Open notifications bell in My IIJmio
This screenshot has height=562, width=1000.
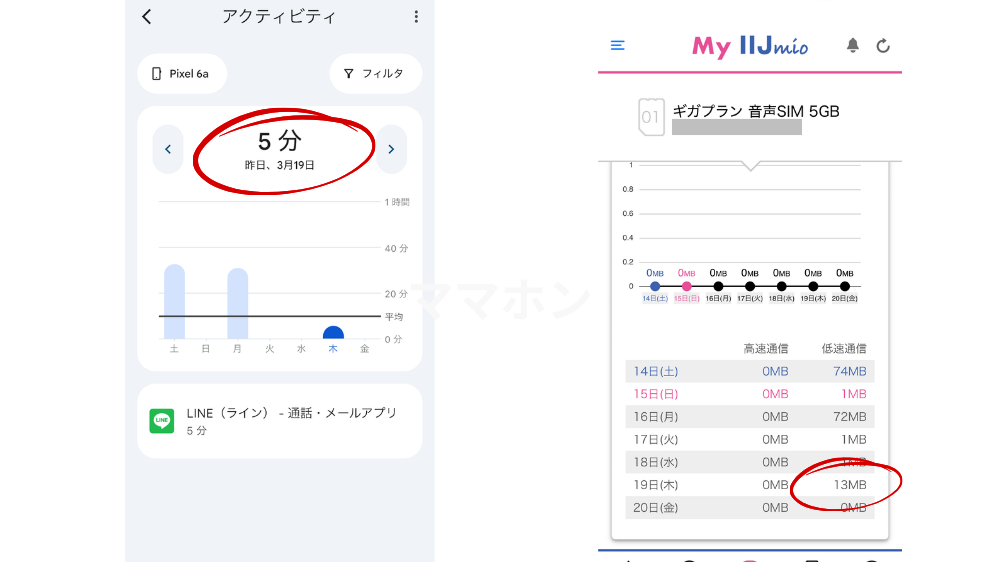tap(853, 45)
